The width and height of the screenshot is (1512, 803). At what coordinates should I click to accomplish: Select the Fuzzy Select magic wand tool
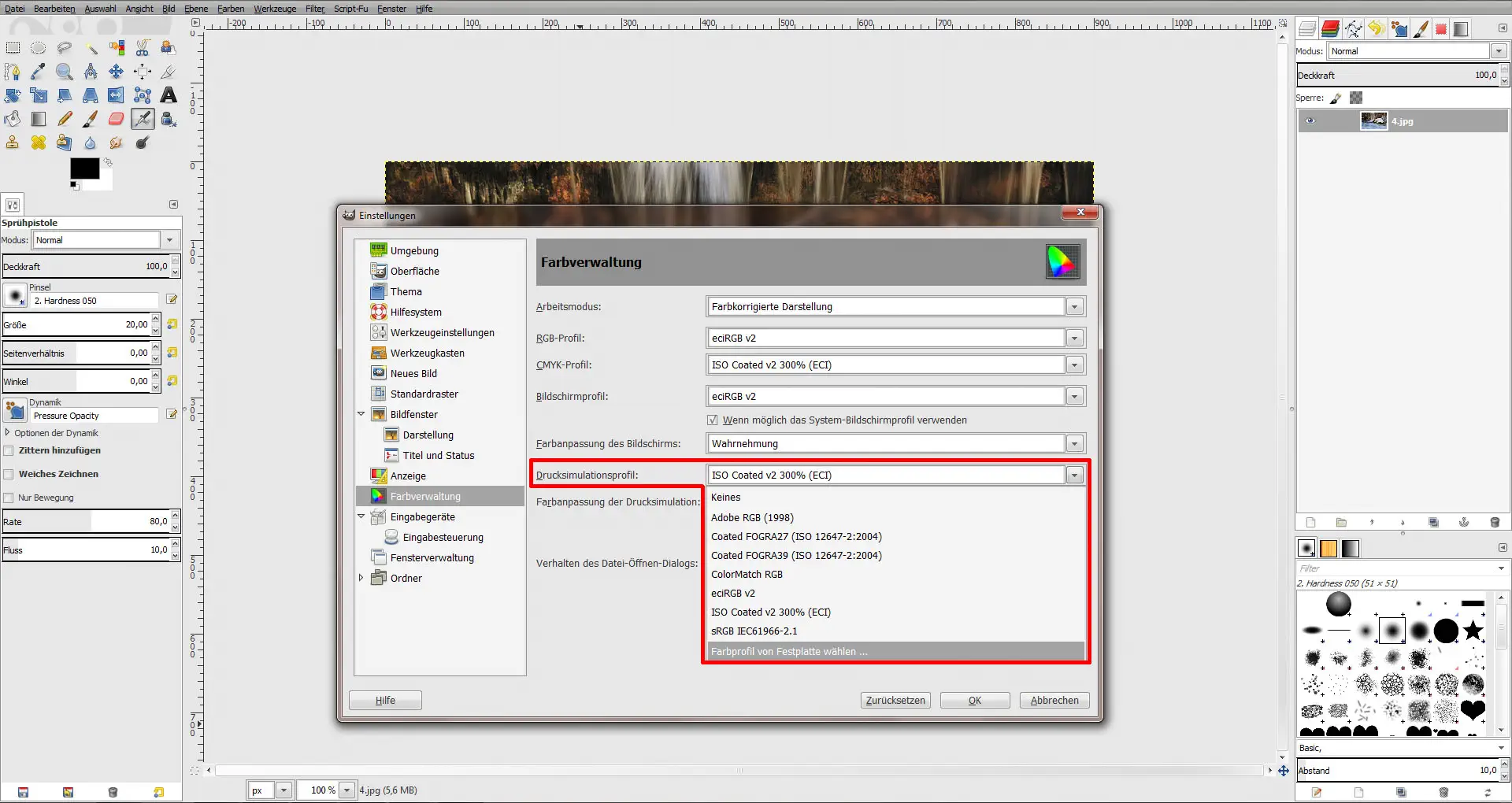click(92, 47)
